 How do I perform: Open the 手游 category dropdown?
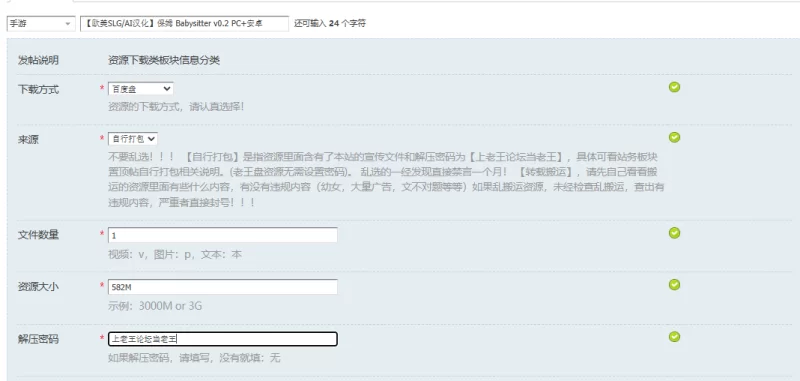click(x=41, y=23)
